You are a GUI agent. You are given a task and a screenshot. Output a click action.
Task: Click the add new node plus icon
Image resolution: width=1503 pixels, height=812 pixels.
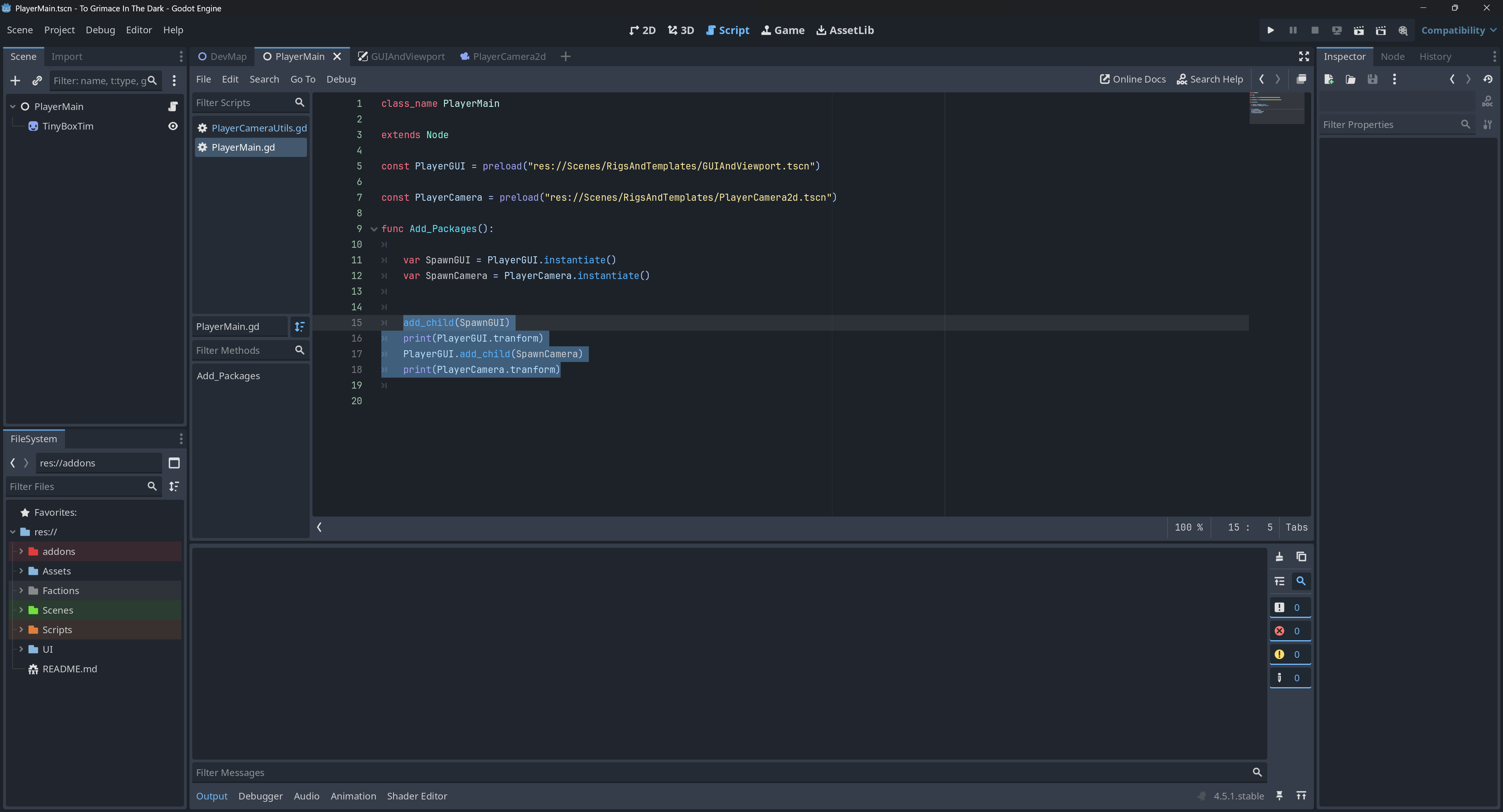click(15, 81)
